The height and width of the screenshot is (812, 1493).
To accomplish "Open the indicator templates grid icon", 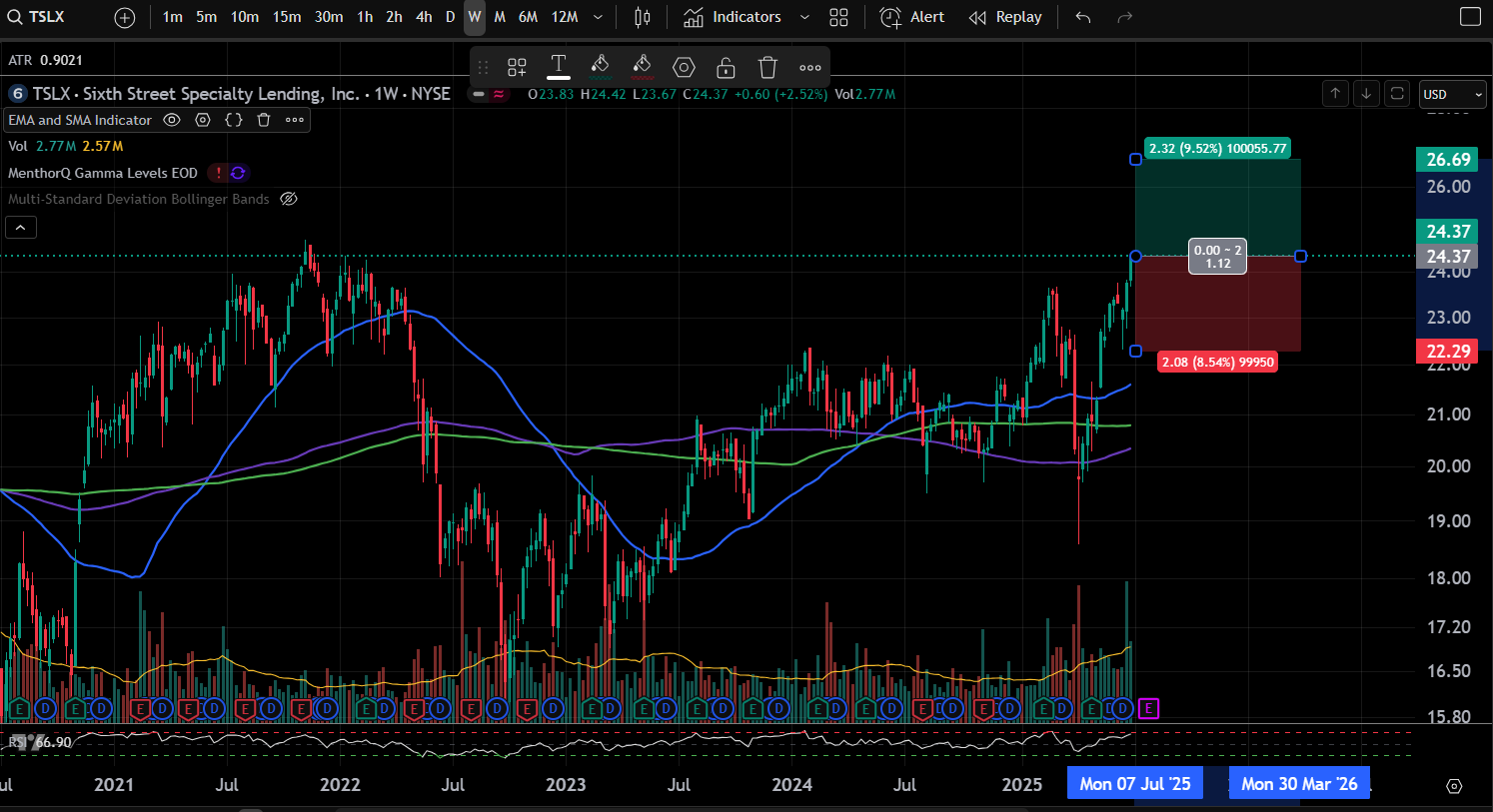I will pos(839,17).
